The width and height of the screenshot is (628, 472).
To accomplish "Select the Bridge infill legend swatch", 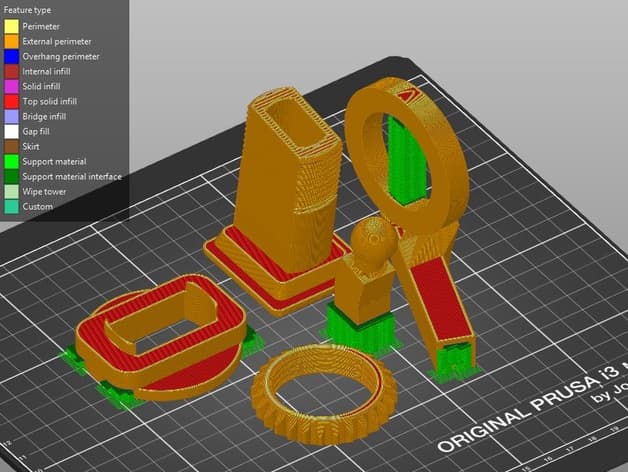I will [11, 117].
